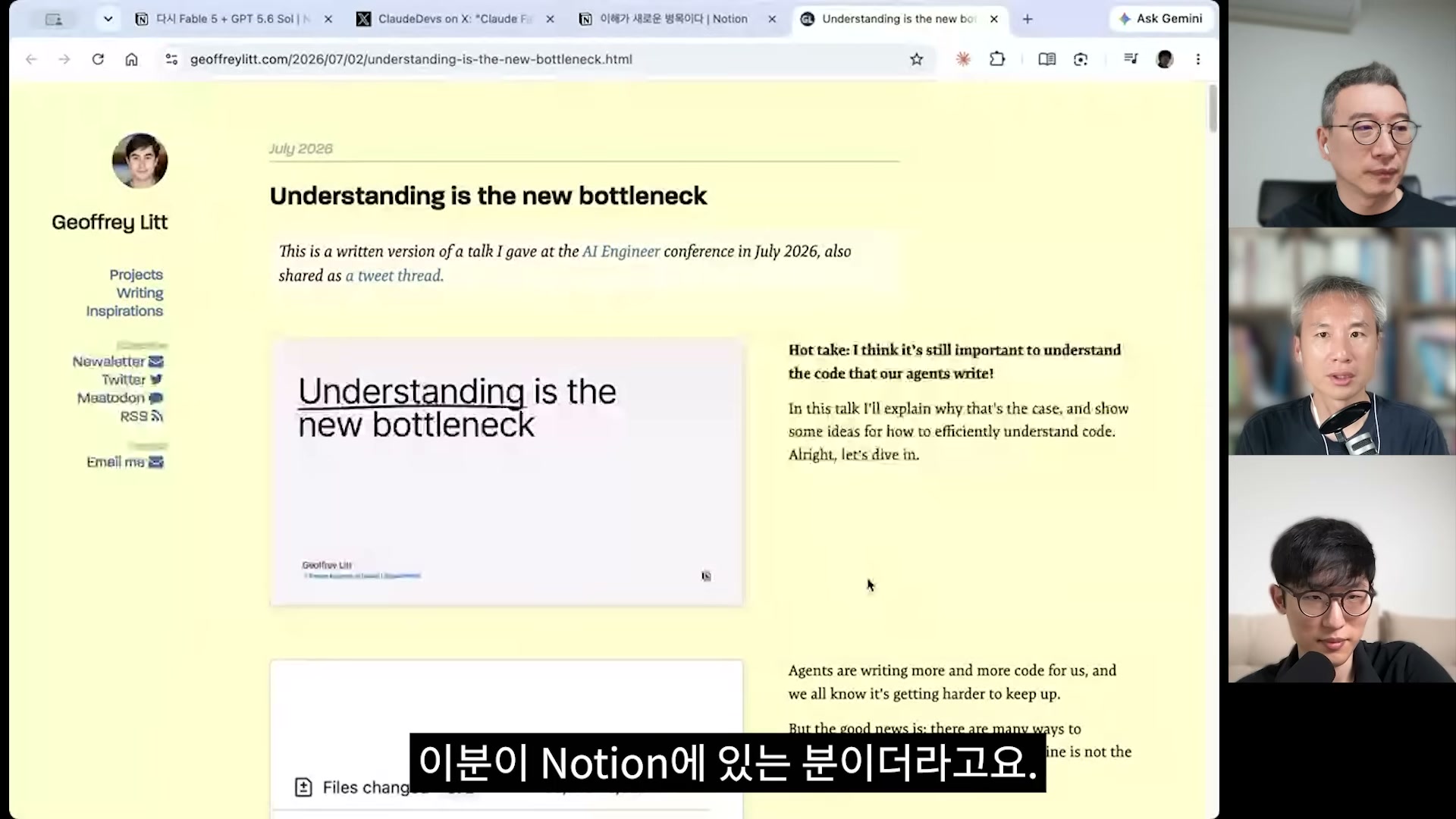Open the browser home page
Viewport: 1456px width, 819px height.
point(131,59)
